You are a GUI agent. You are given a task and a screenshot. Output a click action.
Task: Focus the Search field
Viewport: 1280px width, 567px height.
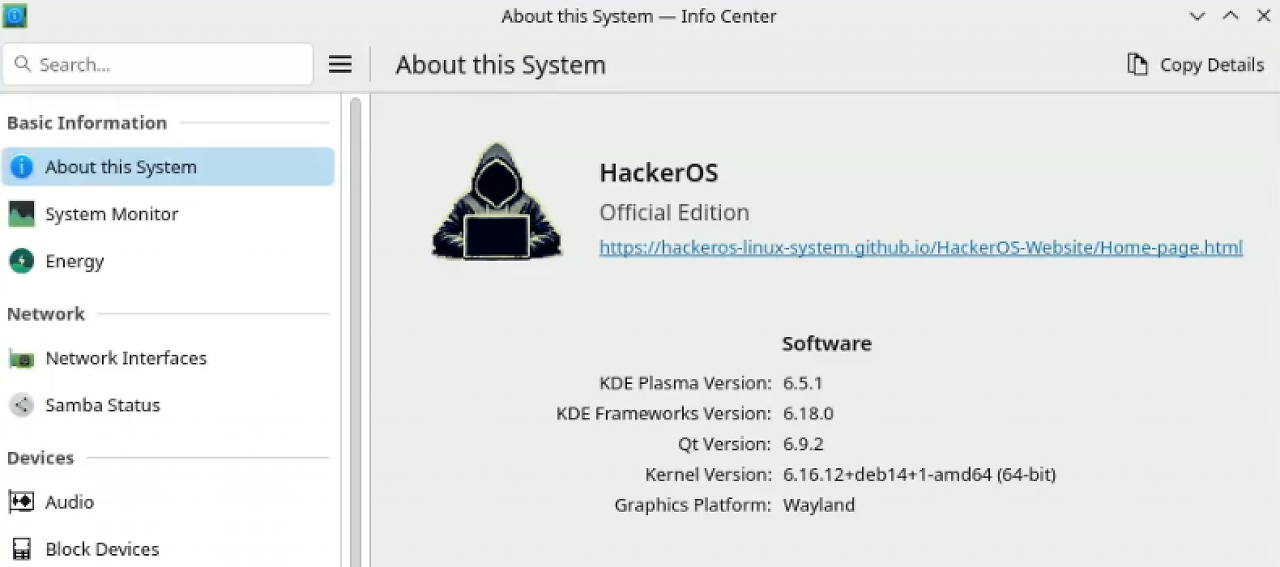tap(158, 65)
